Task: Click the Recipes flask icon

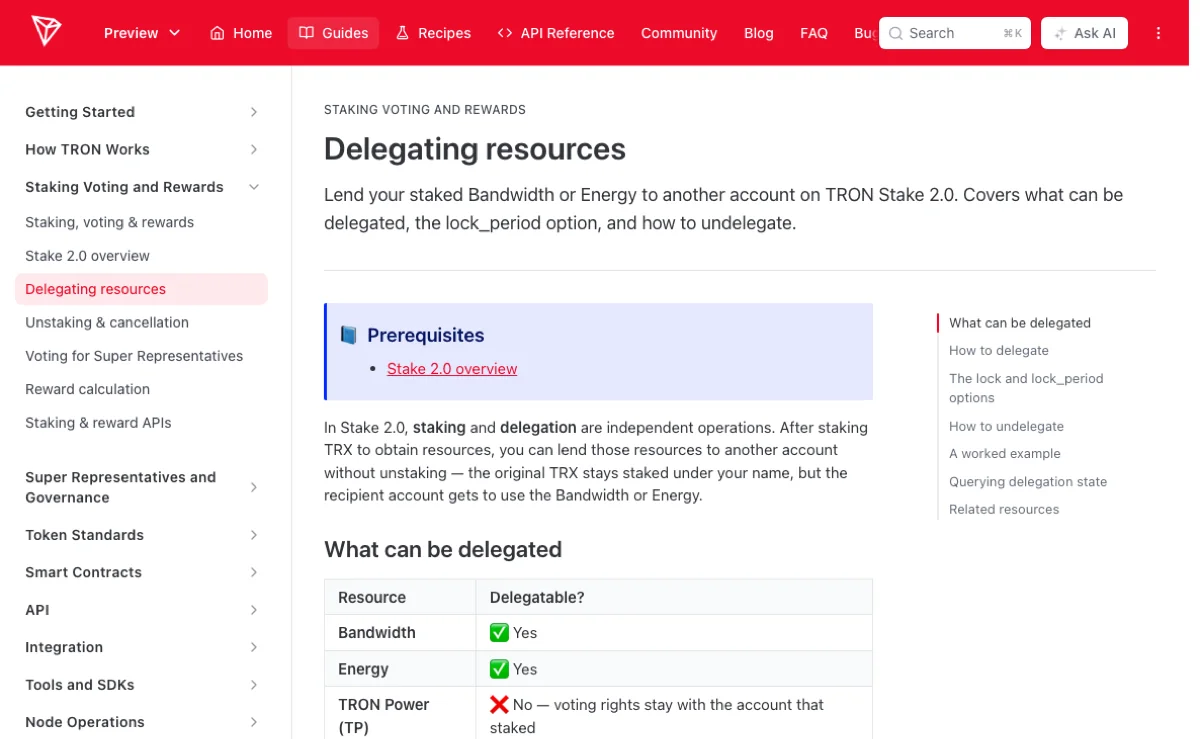Action: (x=403, y=33)
